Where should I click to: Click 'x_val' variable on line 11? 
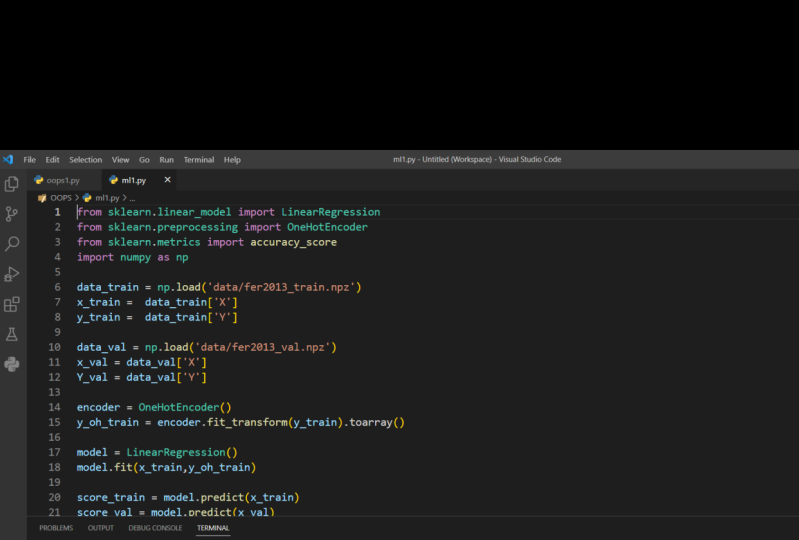pos(92,363)
